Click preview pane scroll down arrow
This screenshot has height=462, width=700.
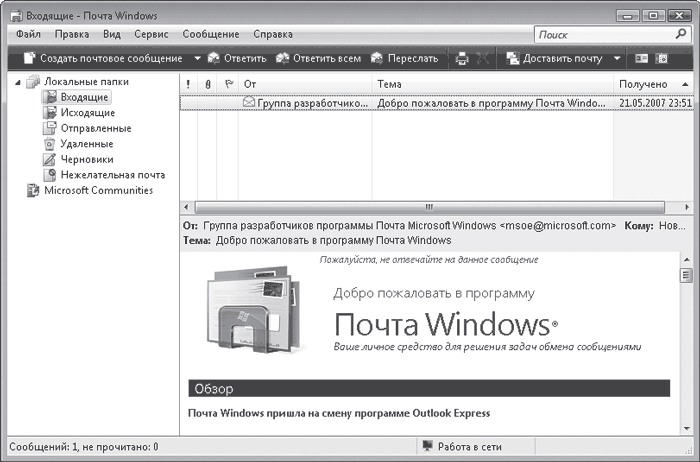coord(687,429)
